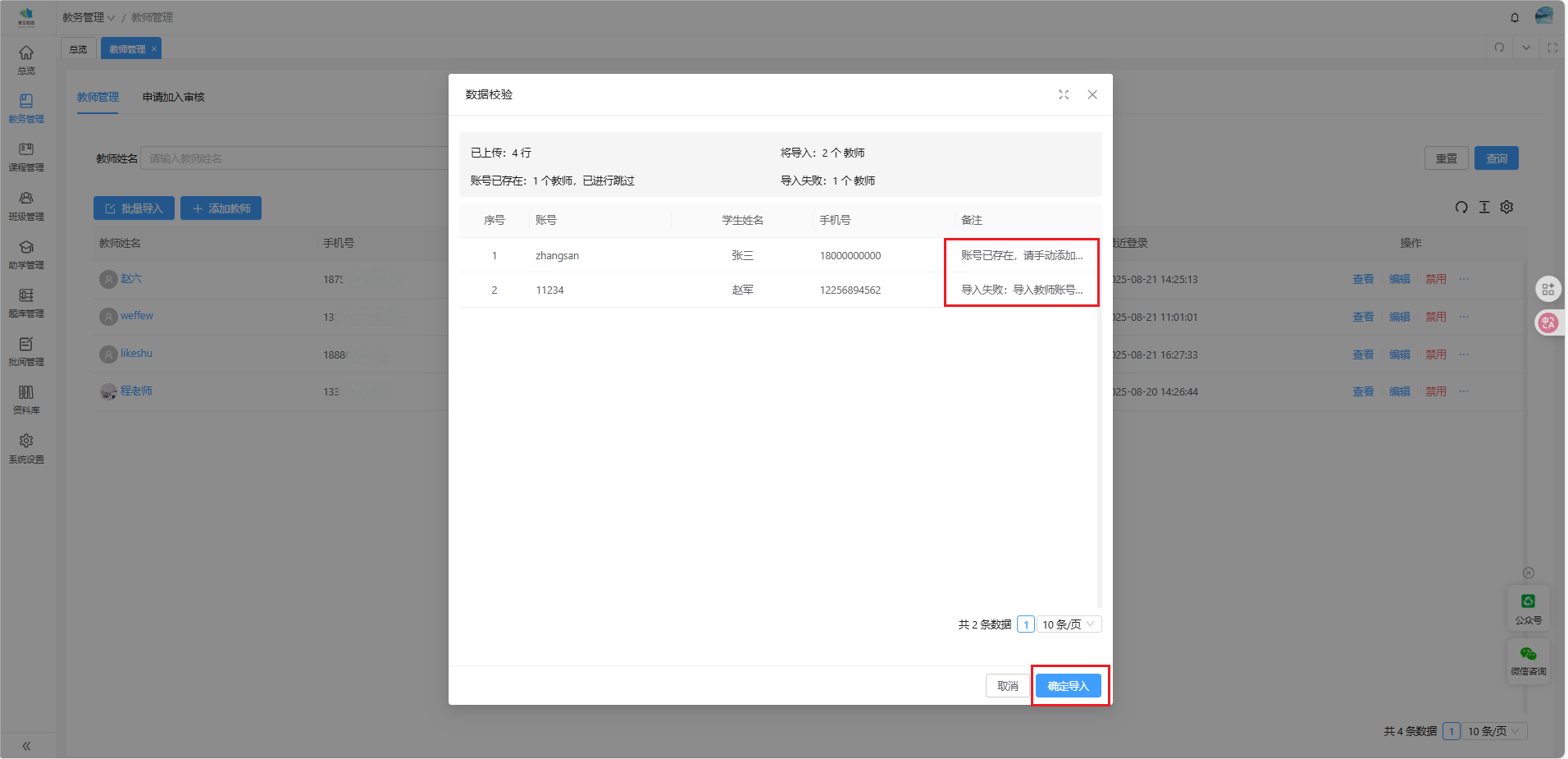Collapse the left sidebar with the double arrow
The image size is (1568, 759).
26,746
